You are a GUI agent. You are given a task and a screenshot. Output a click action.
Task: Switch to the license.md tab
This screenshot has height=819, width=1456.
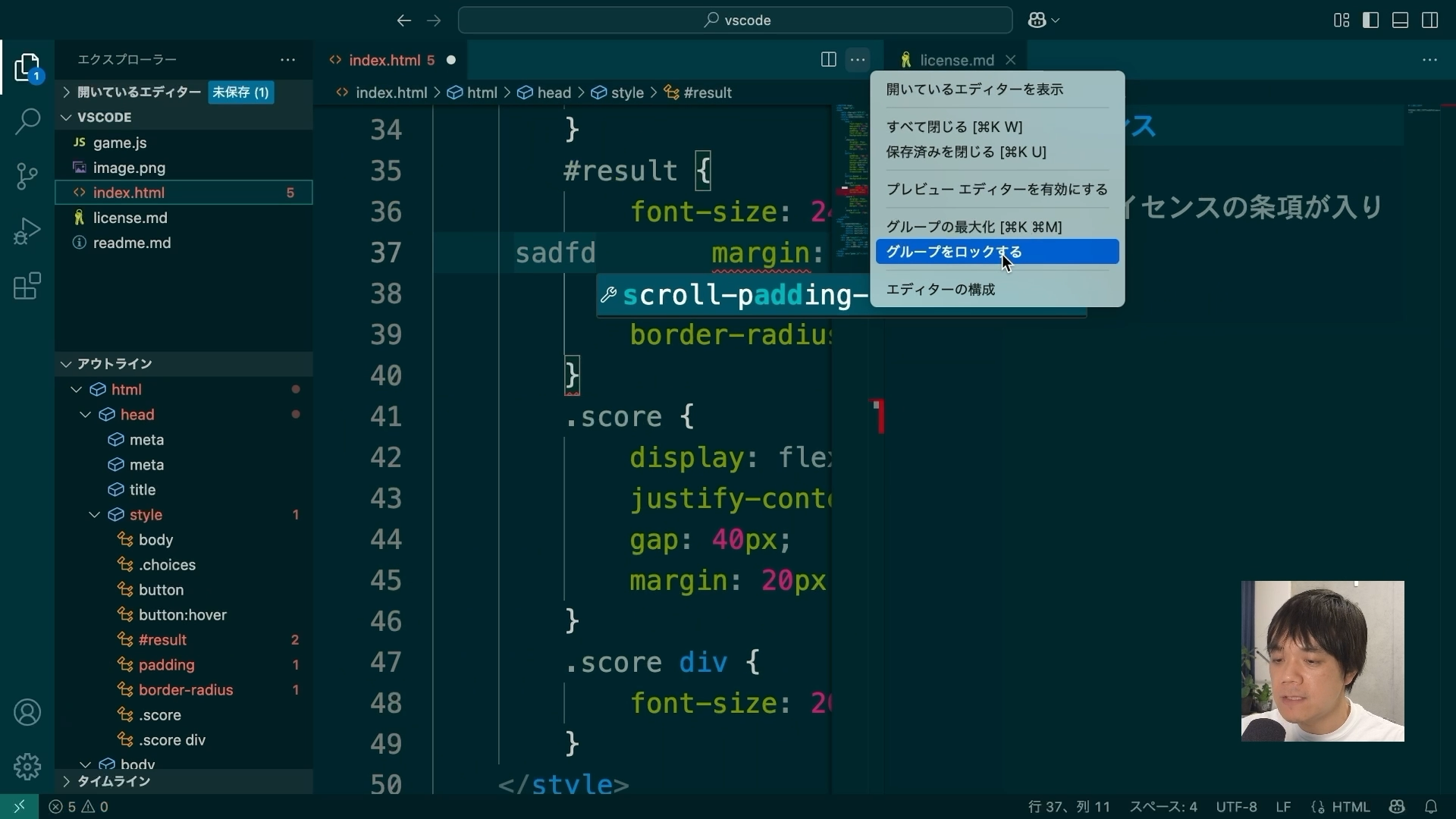(955, 60)
